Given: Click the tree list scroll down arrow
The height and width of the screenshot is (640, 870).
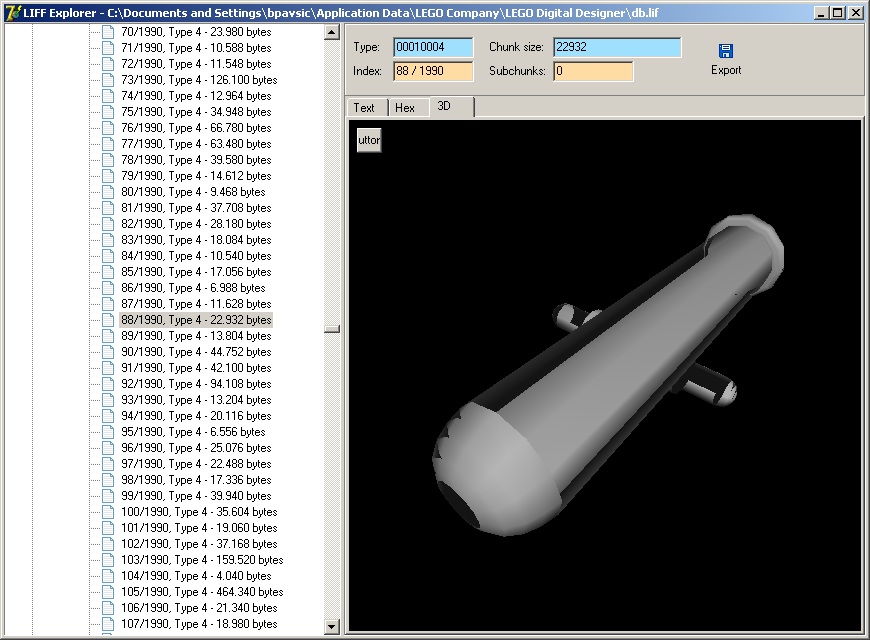Looking at the screenshot, I should click(x=332, y=626).
